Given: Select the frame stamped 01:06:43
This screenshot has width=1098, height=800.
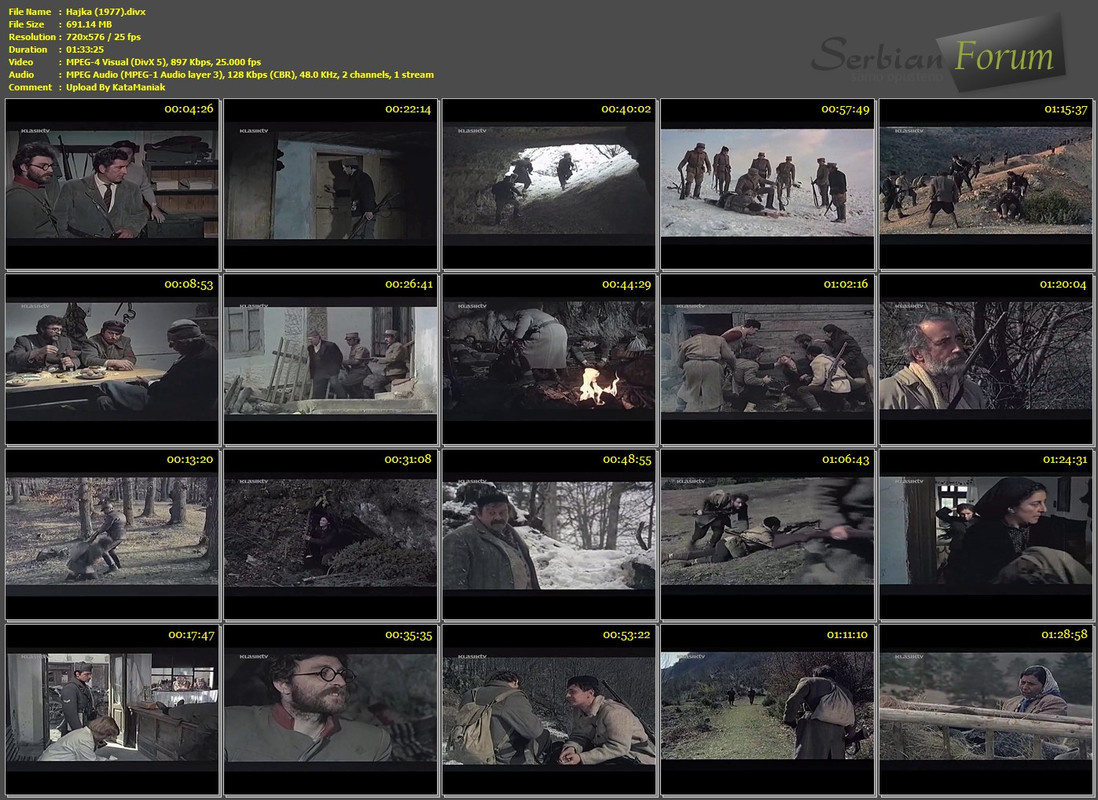Looking at the screenshot, I should pyautogui.click(x=767, y=535).
